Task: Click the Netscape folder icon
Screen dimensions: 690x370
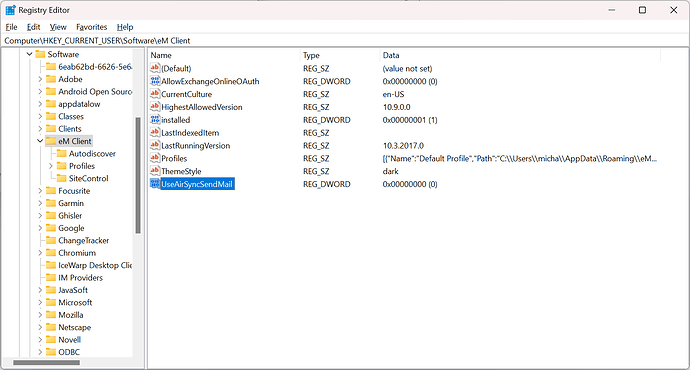Action: (x=51, y=327)
